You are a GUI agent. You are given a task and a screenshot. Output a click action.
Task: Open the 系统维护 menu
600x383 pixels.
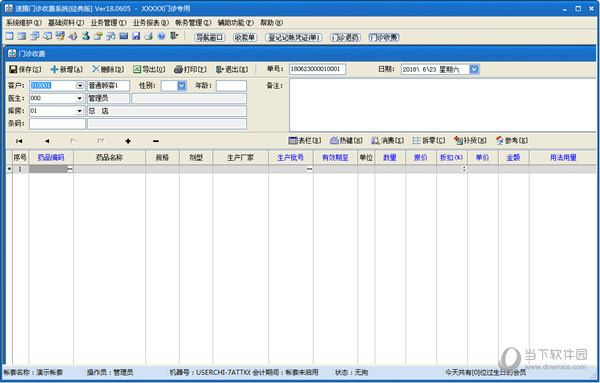(x=23, y=23)
